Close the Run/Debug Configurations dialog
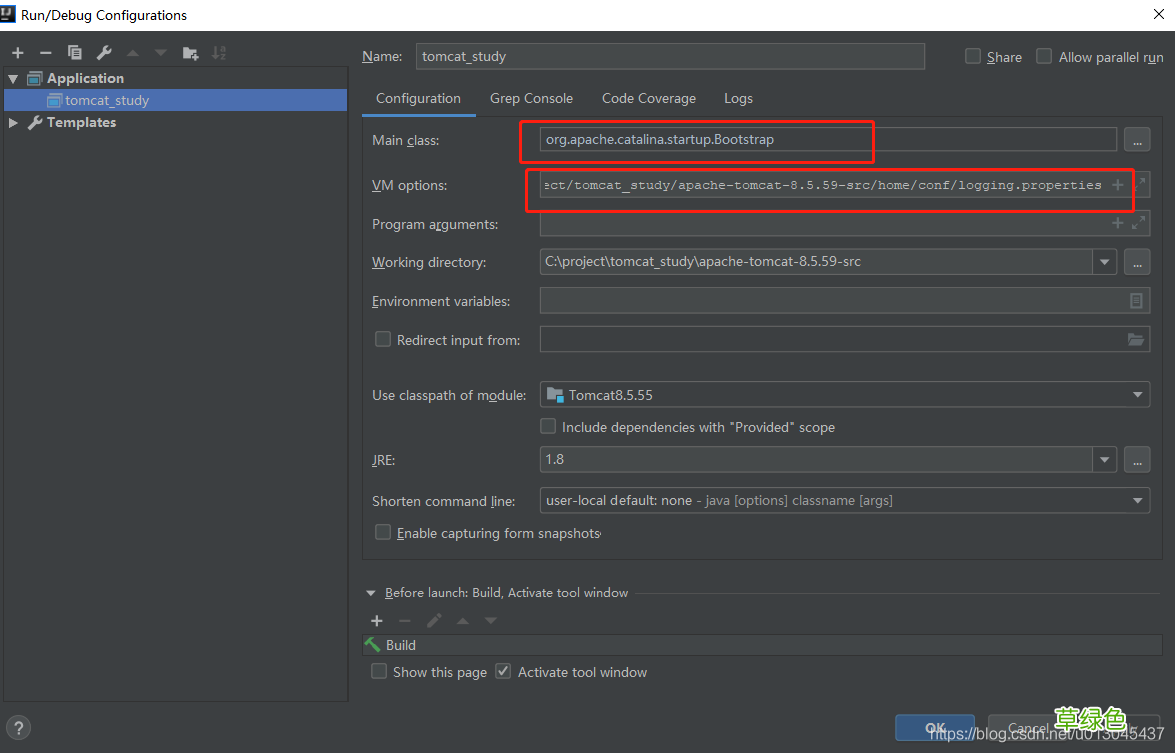Image resolution: width=1175 pixels, height=753 pixels. (x=1159, y=14)
